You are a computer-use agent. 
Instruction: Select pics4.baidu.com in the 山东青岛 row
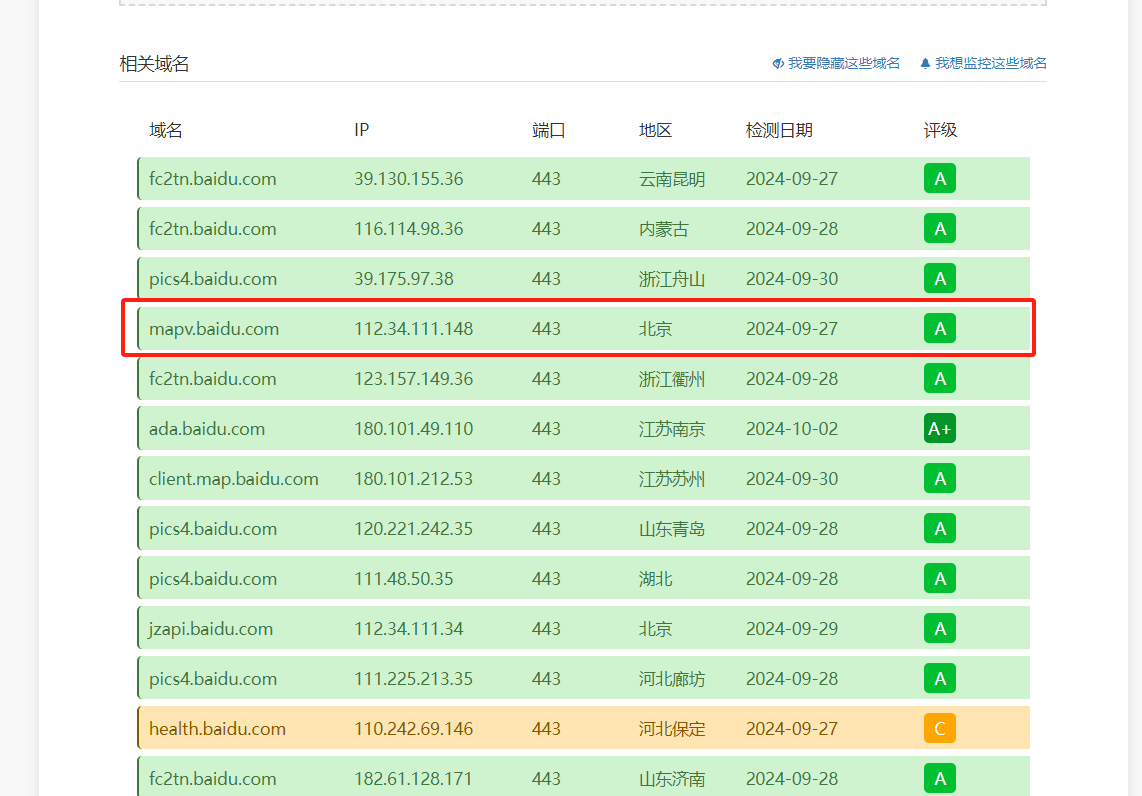[213, 529]
